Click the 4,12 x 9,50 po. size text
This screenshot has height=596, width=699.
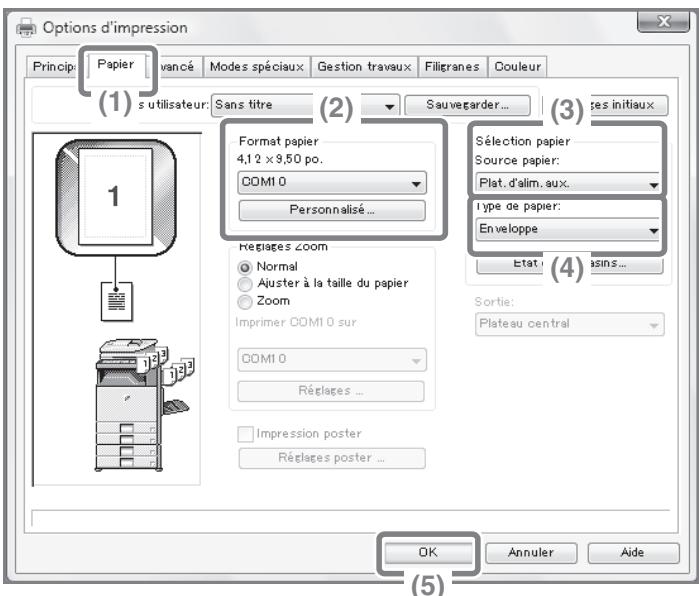(x=280, y=159)
